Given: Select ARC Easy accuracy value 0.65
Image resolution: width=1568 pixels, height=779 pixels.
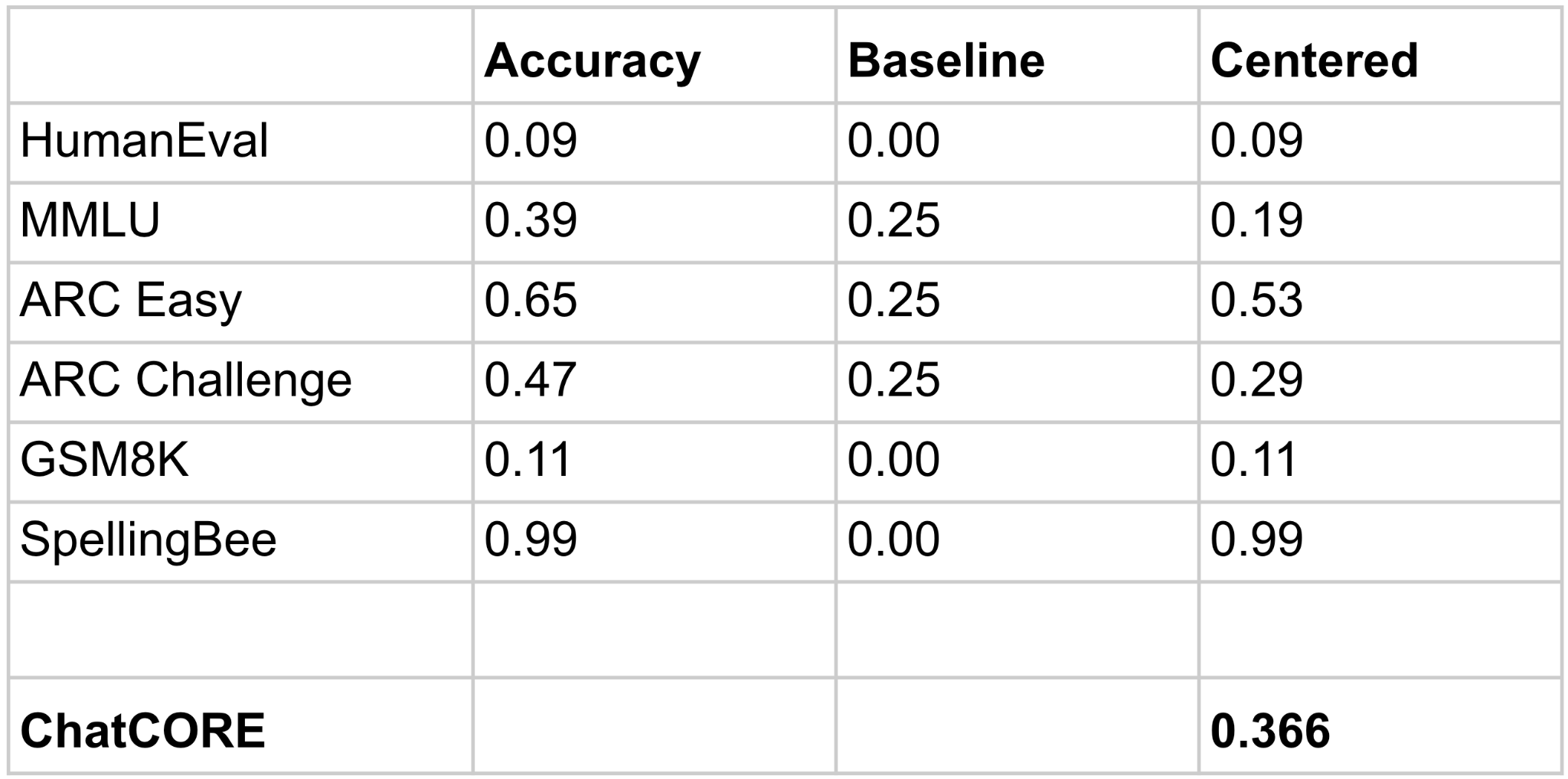Looking at the screenshot, I should (531, 301).
